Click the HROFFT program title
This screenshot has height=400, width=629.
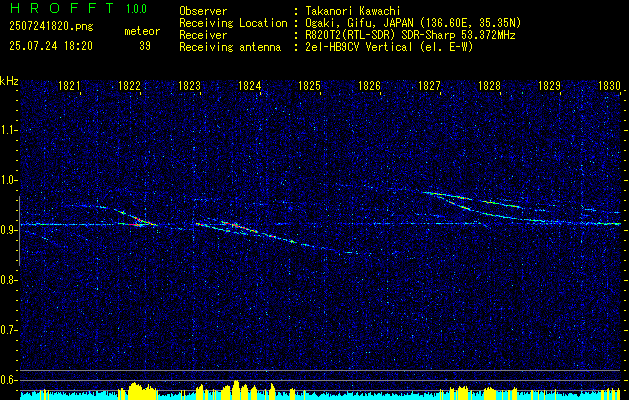63,8
